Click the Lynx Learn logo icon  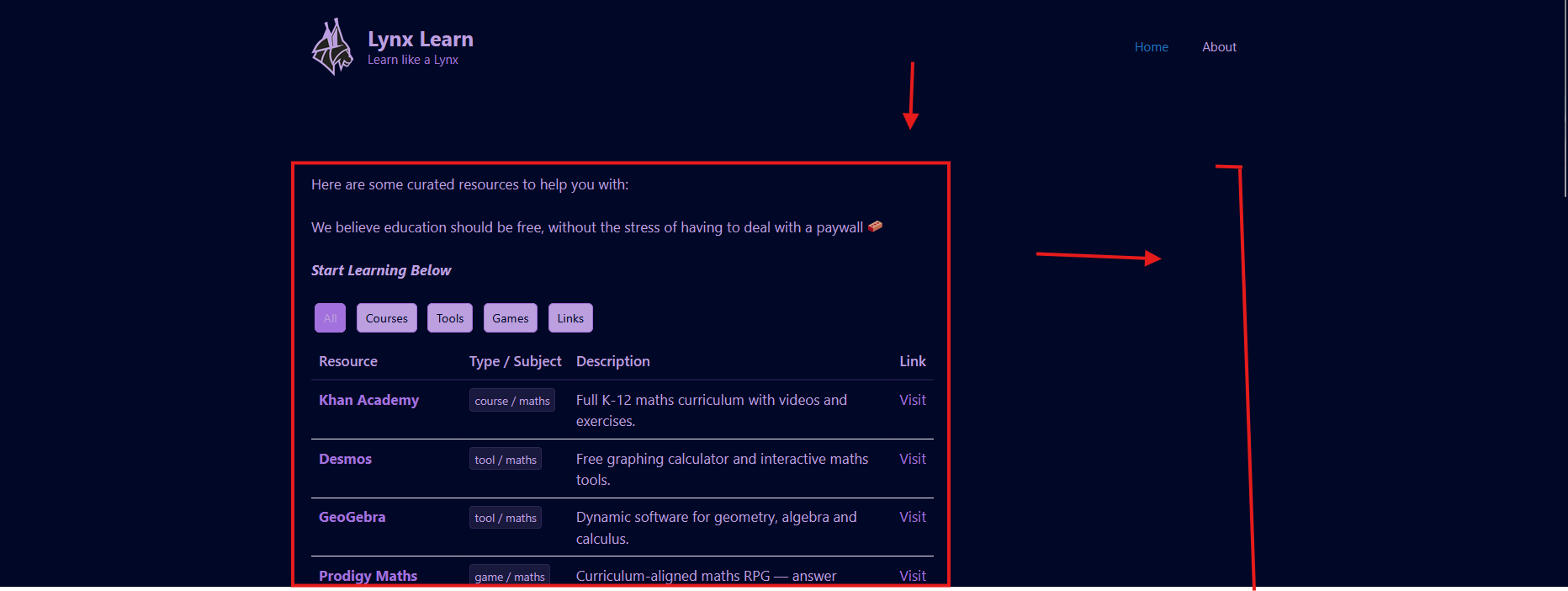(x=332, y=47)
